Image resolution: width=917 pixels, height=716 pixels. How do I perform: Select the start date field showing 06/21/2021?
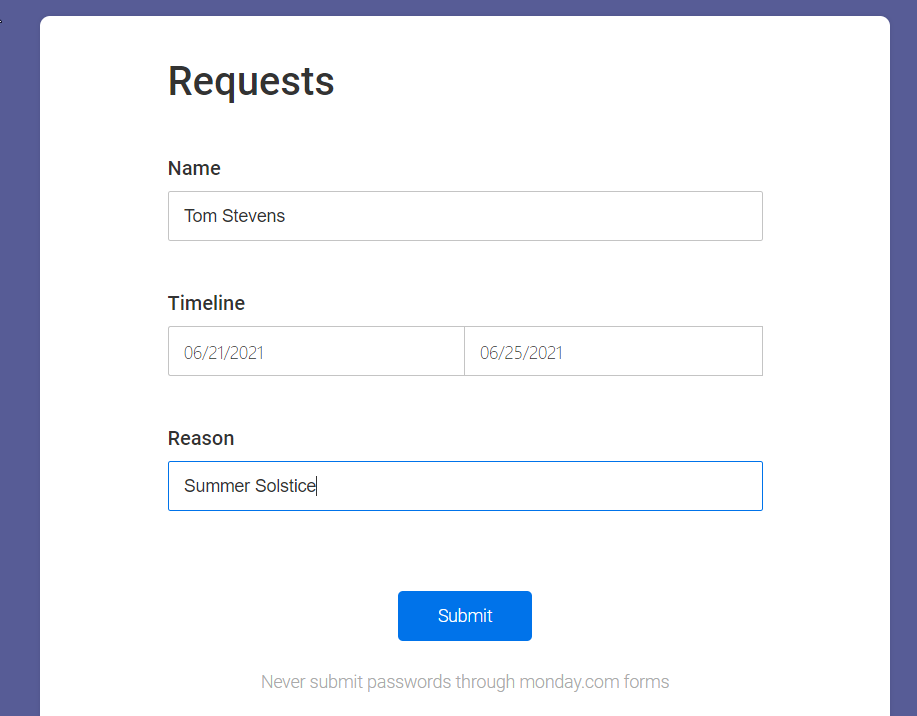[x=316, y=351]
